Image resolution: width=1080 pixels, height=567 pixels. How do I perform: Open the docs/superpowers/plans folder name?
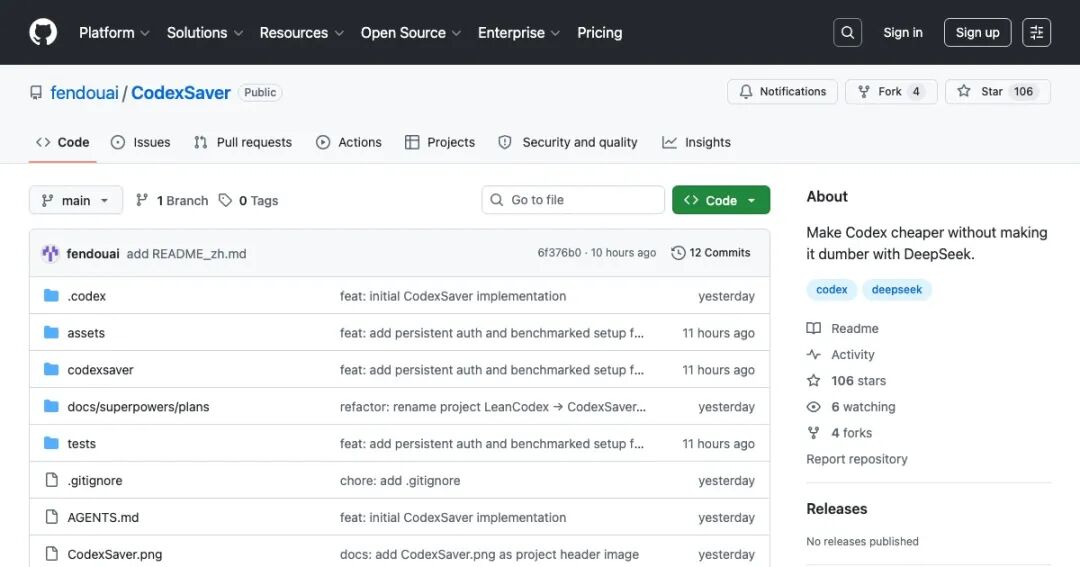coord(138,406)
